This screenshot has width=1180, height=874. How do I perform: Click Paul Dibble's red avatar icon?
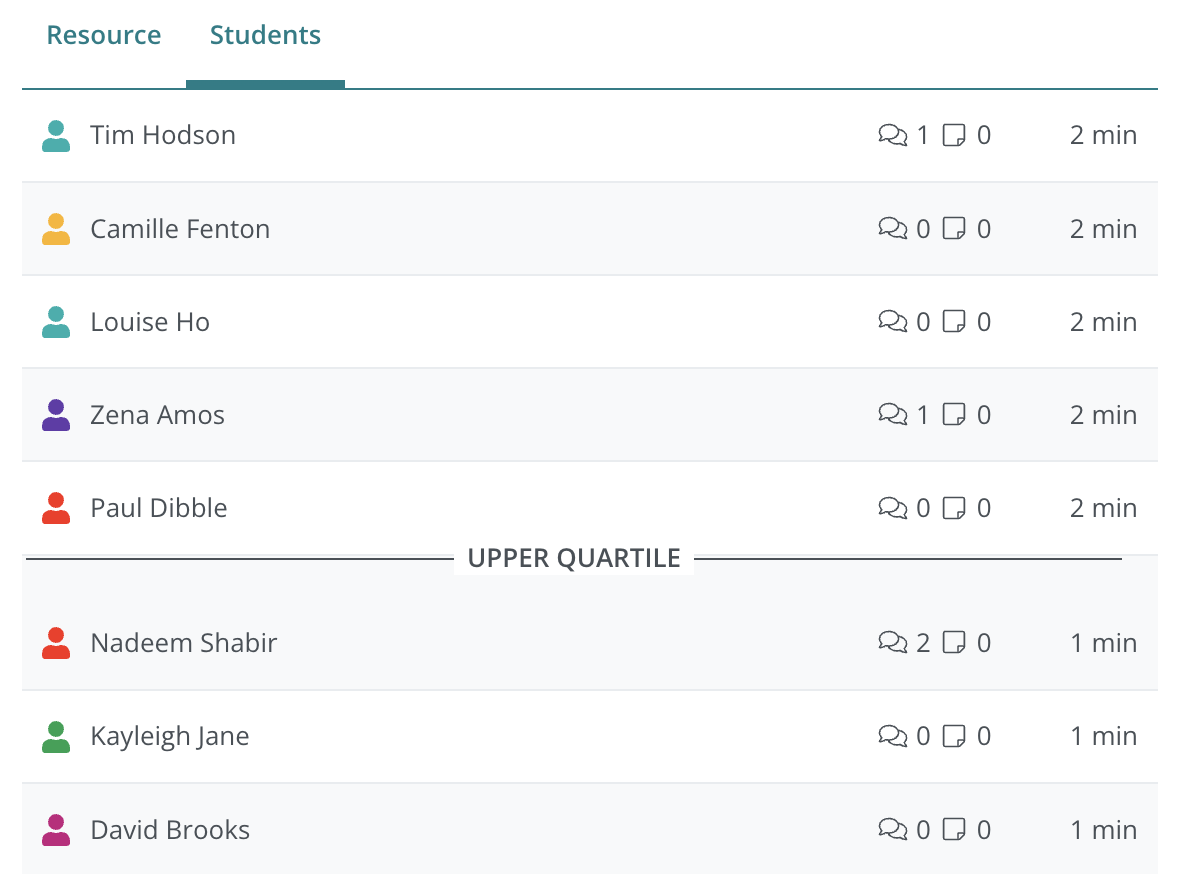(x=56, y=508)
